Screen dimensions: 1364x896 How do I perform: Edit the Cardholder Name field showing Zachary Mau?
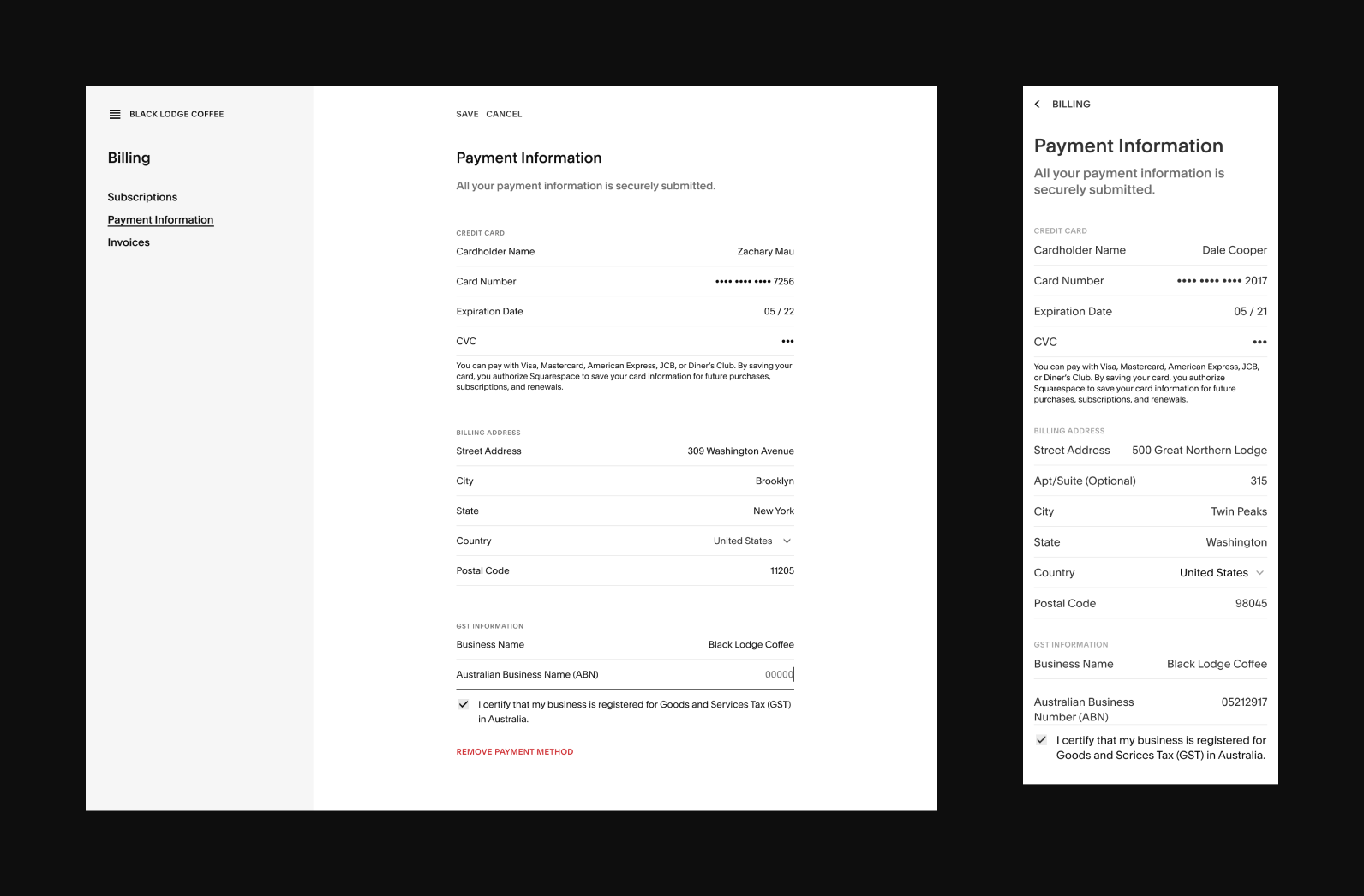625,251
